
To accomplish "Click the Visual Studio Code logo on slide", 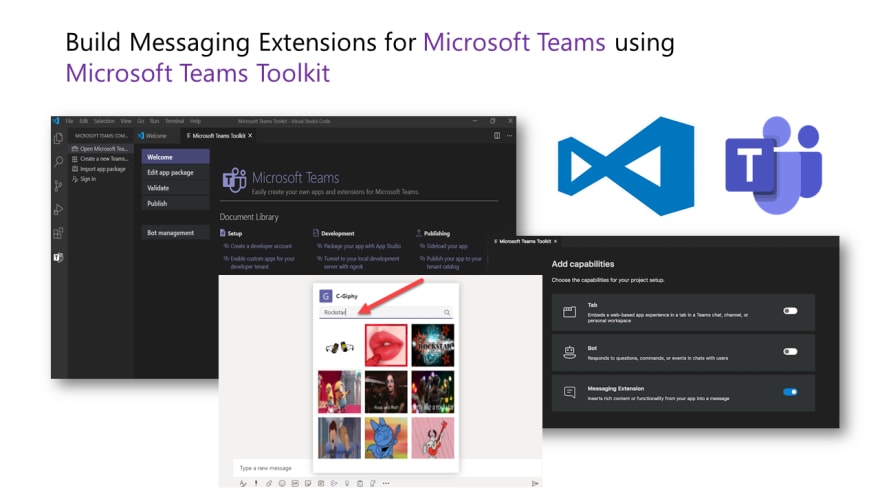I will point(626,166).
